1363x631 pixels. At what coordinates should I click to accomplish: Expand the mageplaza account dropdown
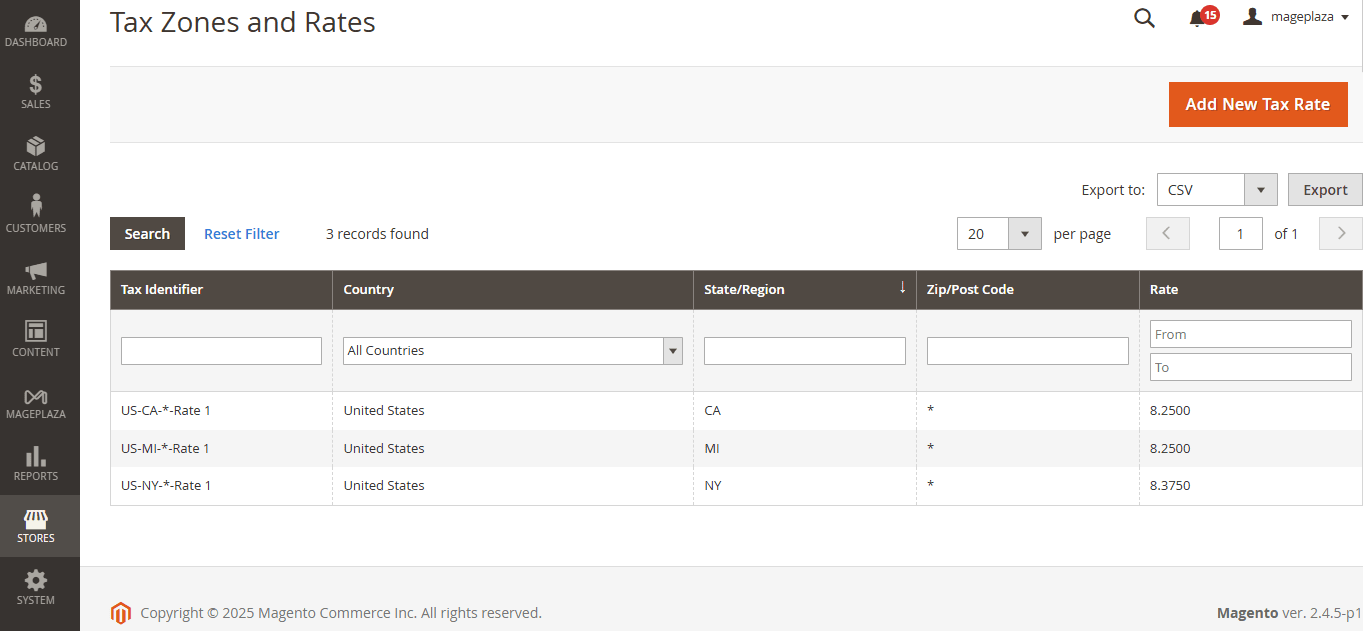point(1296,17)
